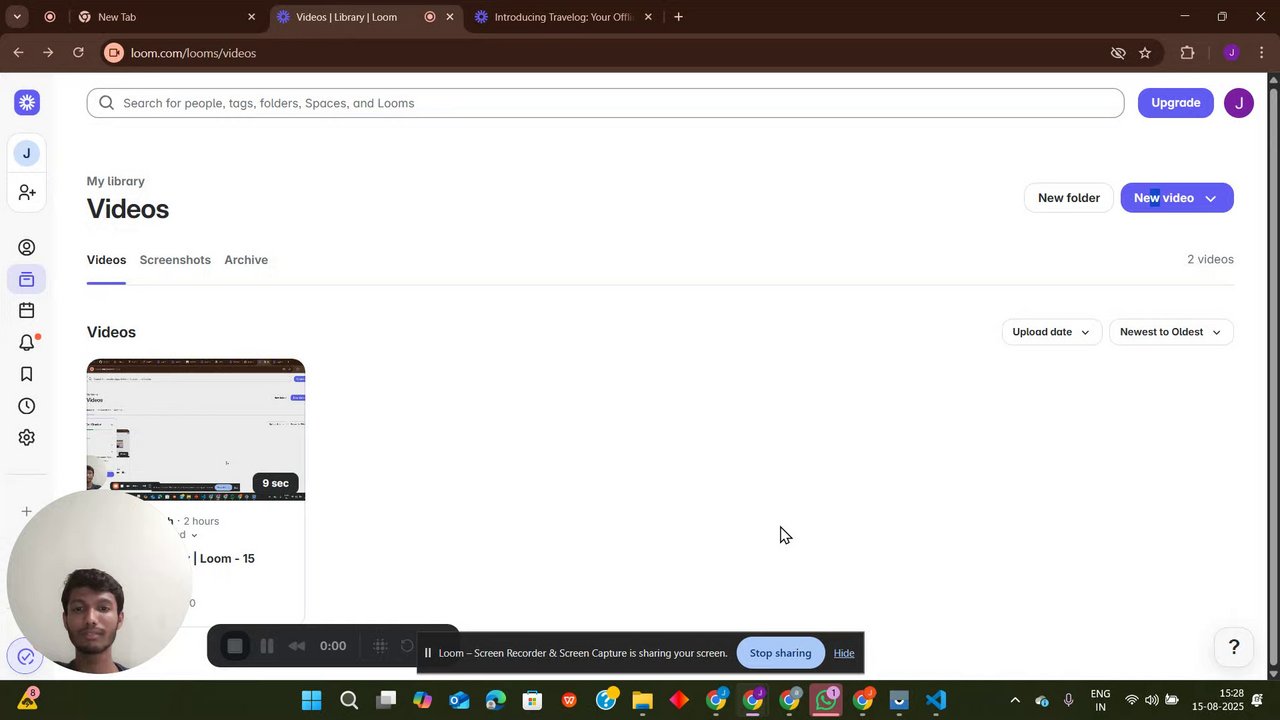Reload the page with the refresh button
The height and width of the screenshot is (720, 1280).
click(78, 53)
